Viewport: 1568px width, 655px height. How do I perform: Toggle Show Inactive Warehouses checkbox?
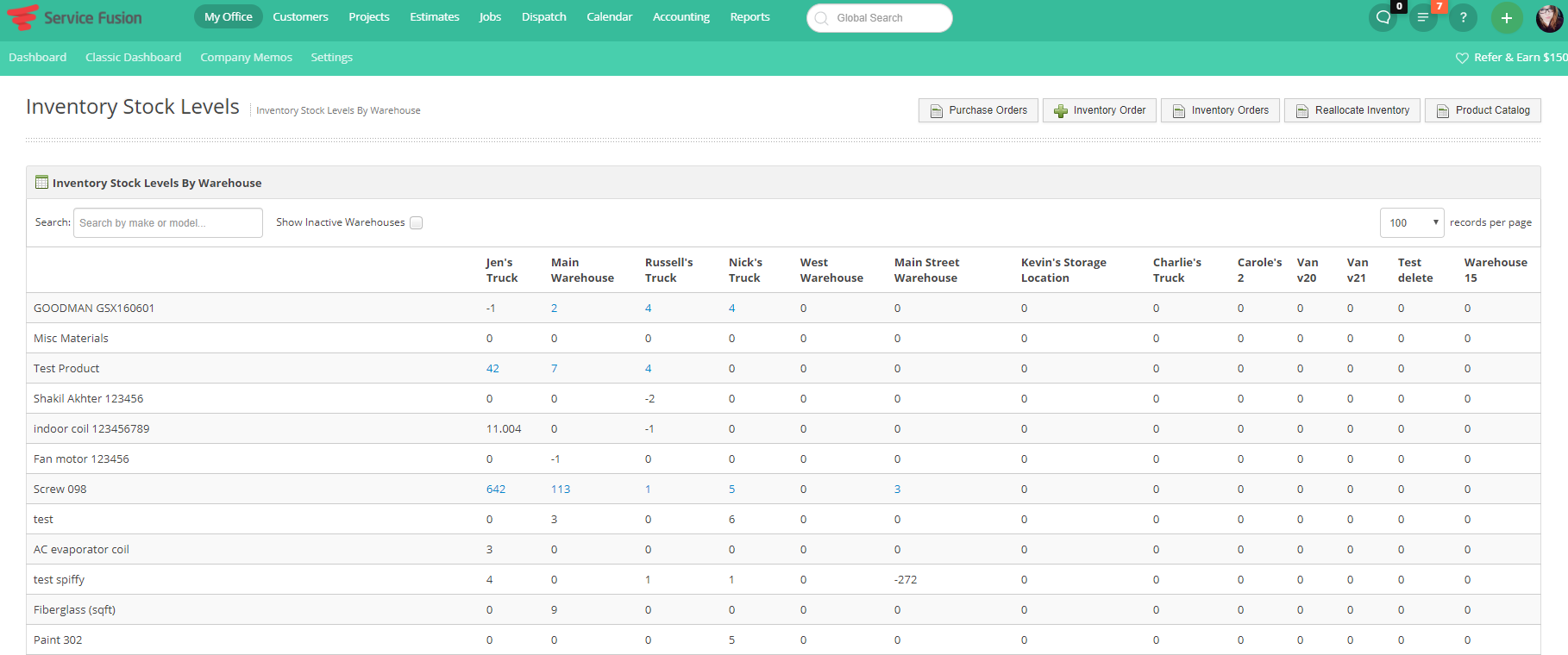[x=416, y=222]
